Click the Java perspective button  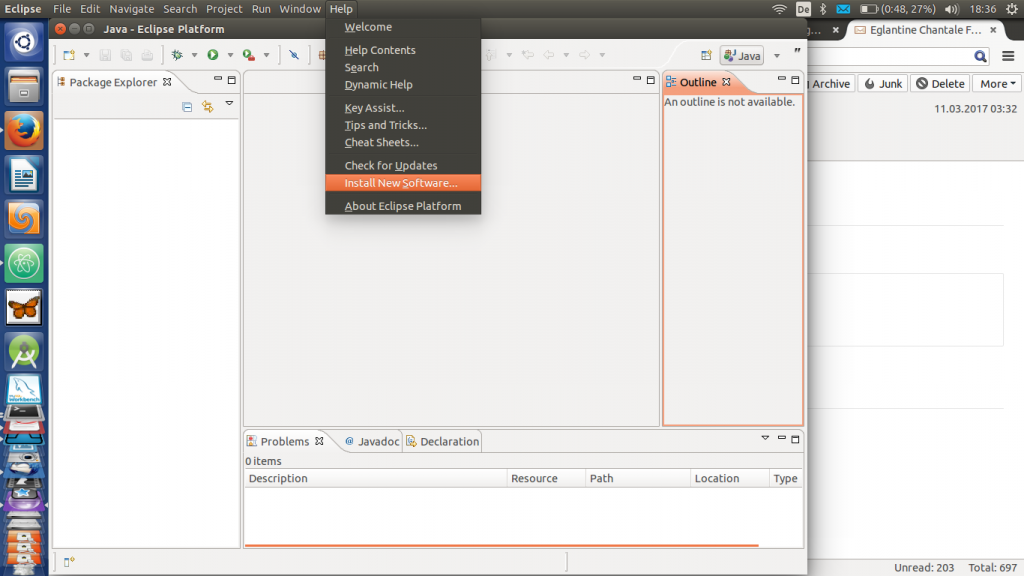click(x=742, y=56)
